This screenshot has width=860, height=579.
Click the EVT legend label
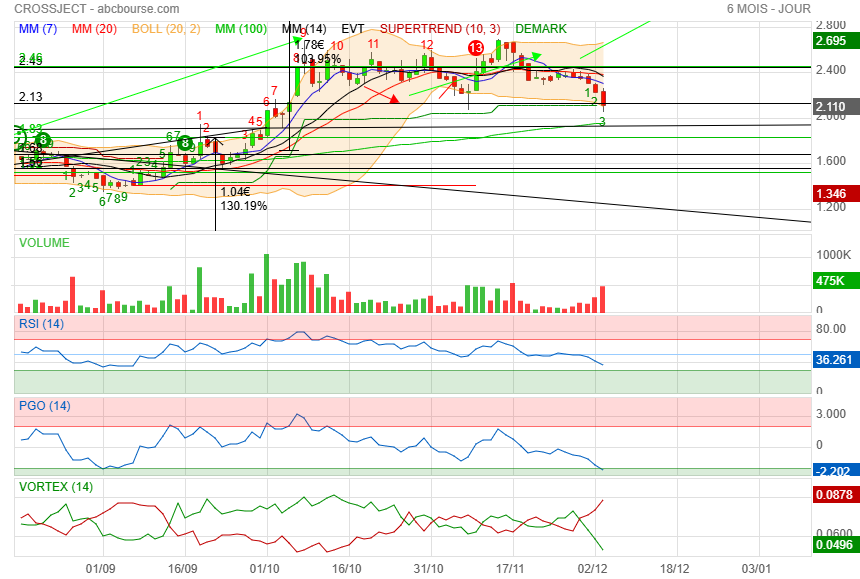(353, 29)
